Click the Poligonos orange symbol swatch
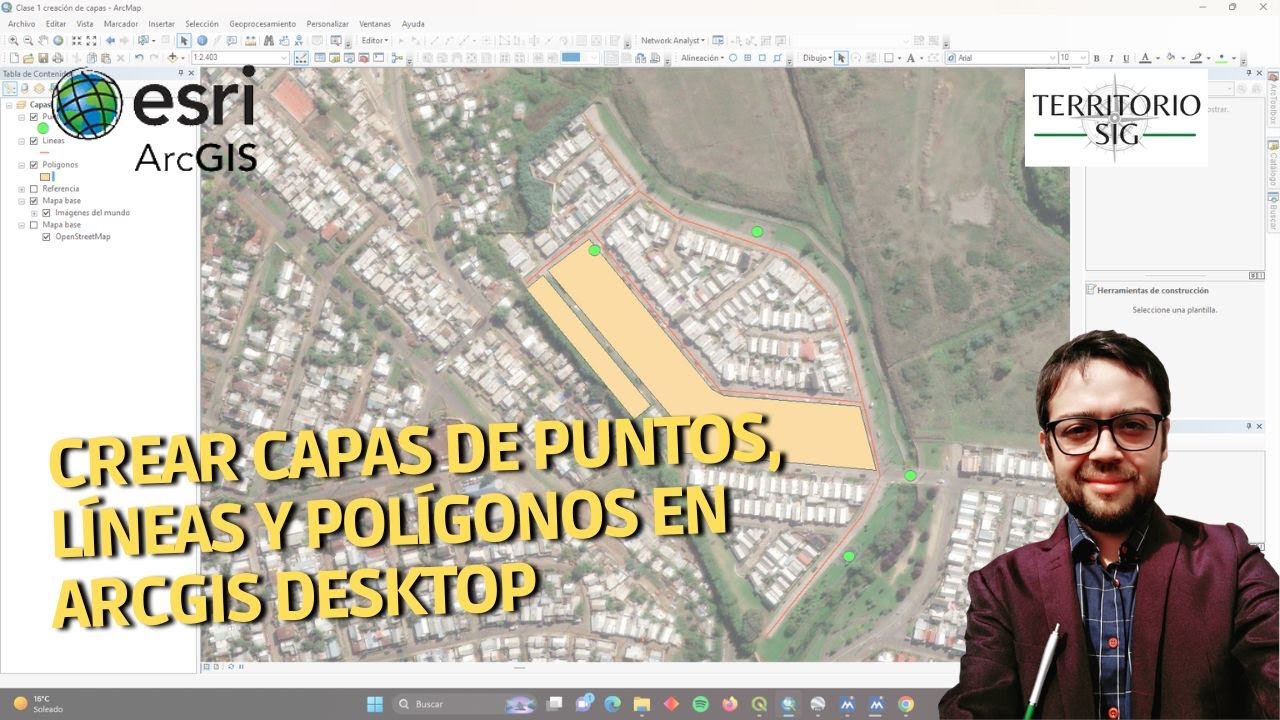Screen dimensions: 1280x720 [46, 177]
